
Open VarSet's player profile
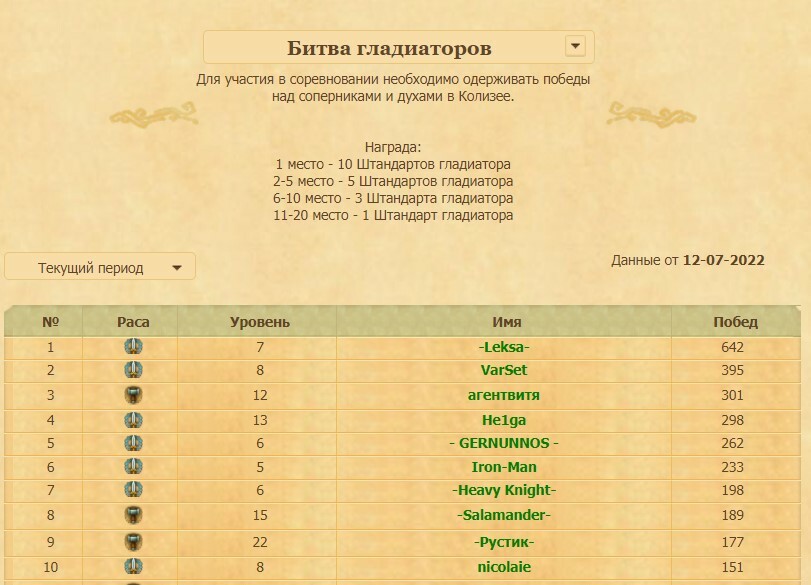point(504,370)
